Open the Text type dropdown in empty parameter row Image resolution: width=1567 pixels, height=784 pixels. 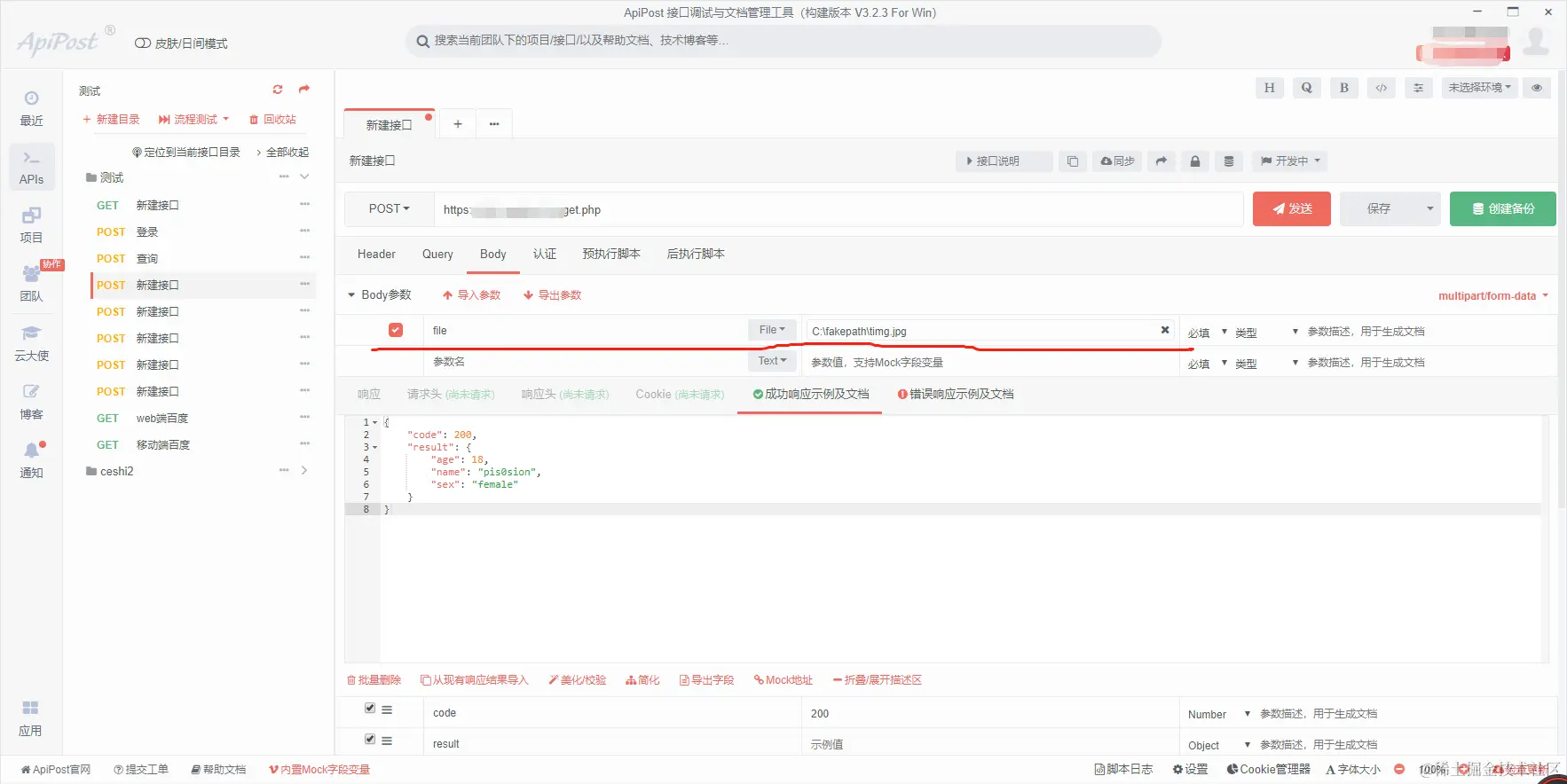pyautogui.click(x=772, y=361)
